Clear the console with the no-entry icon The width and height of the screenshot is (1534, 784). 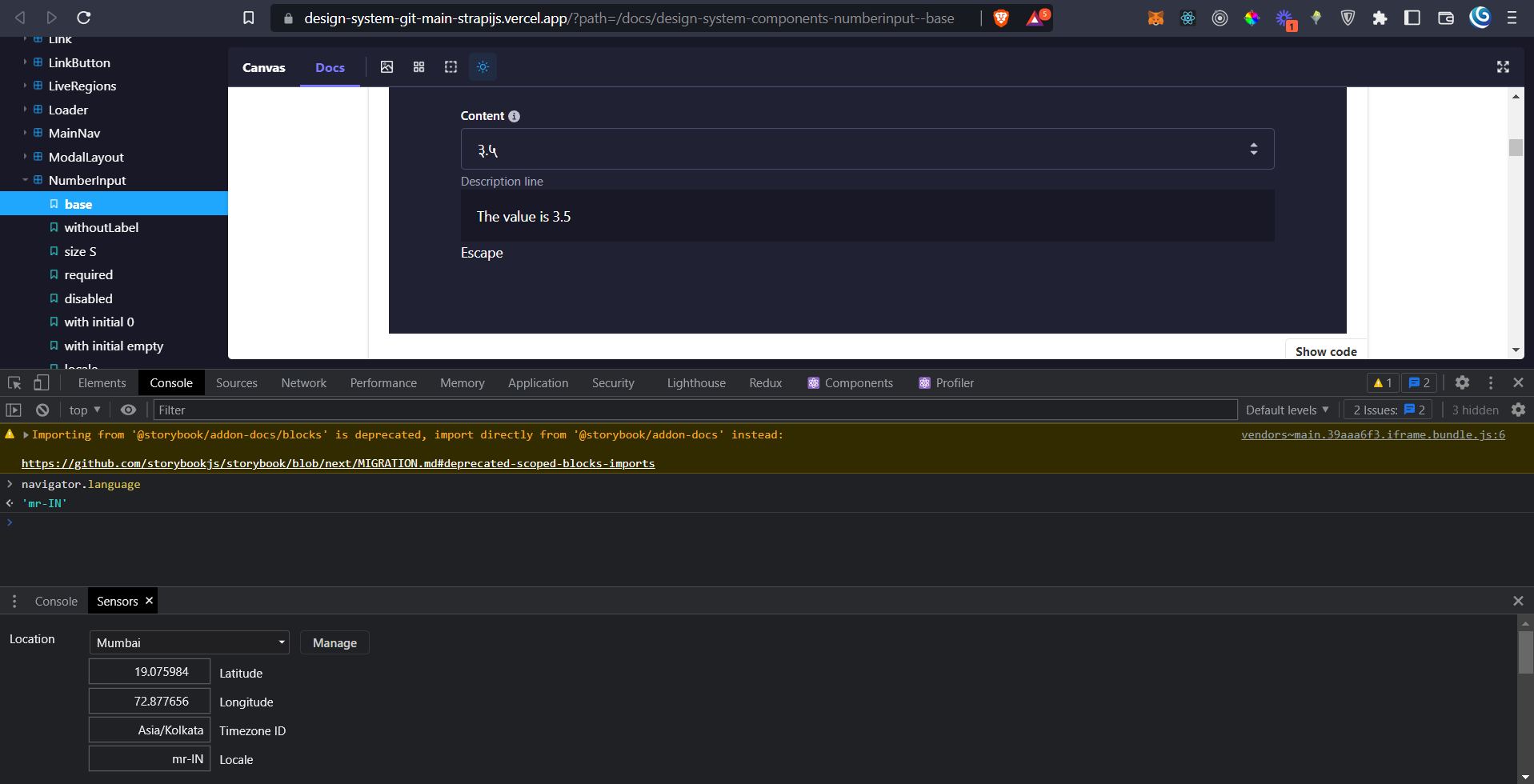(42, 410)
